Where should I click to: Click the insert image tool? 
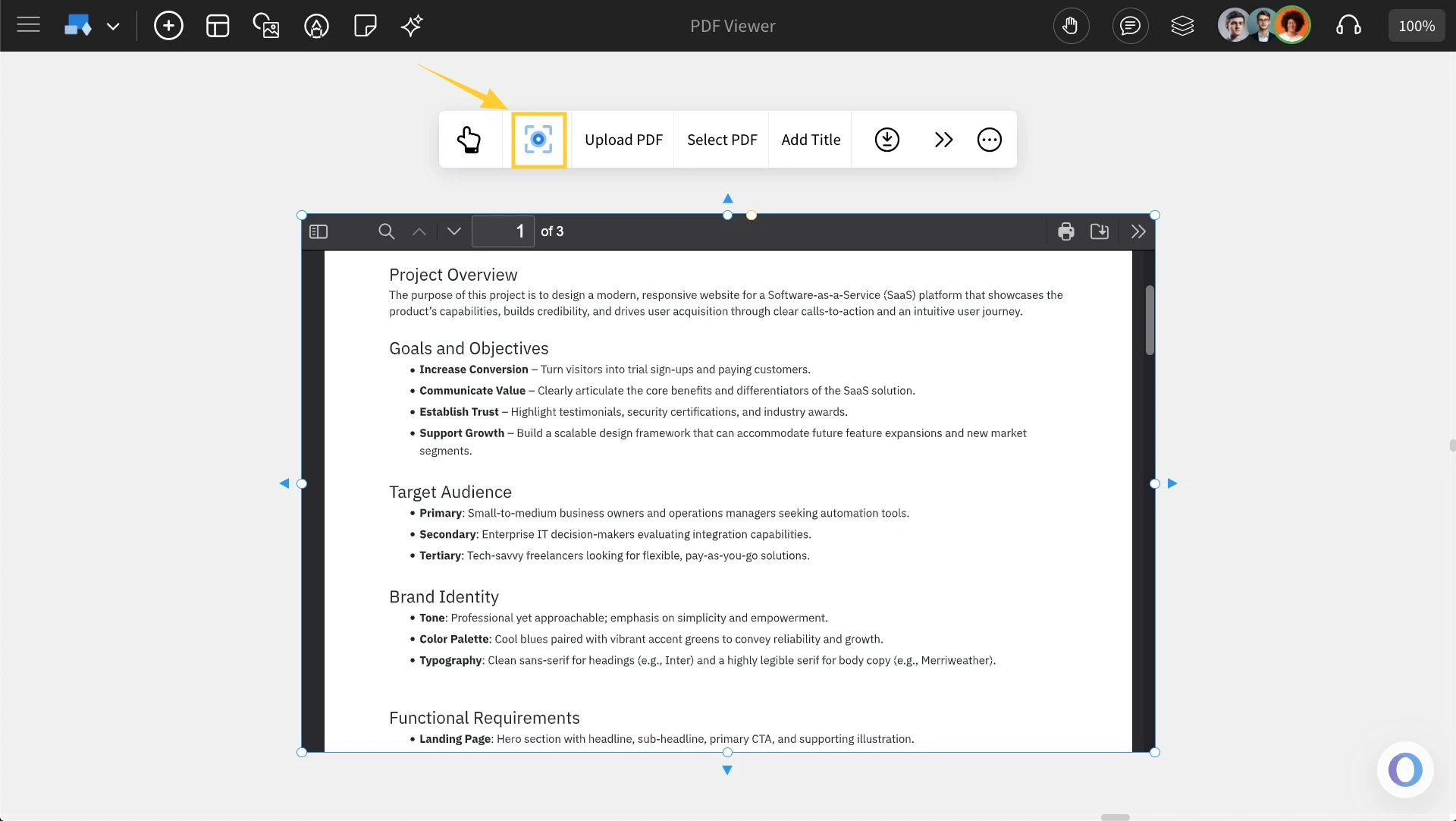(x=266, y=25)
